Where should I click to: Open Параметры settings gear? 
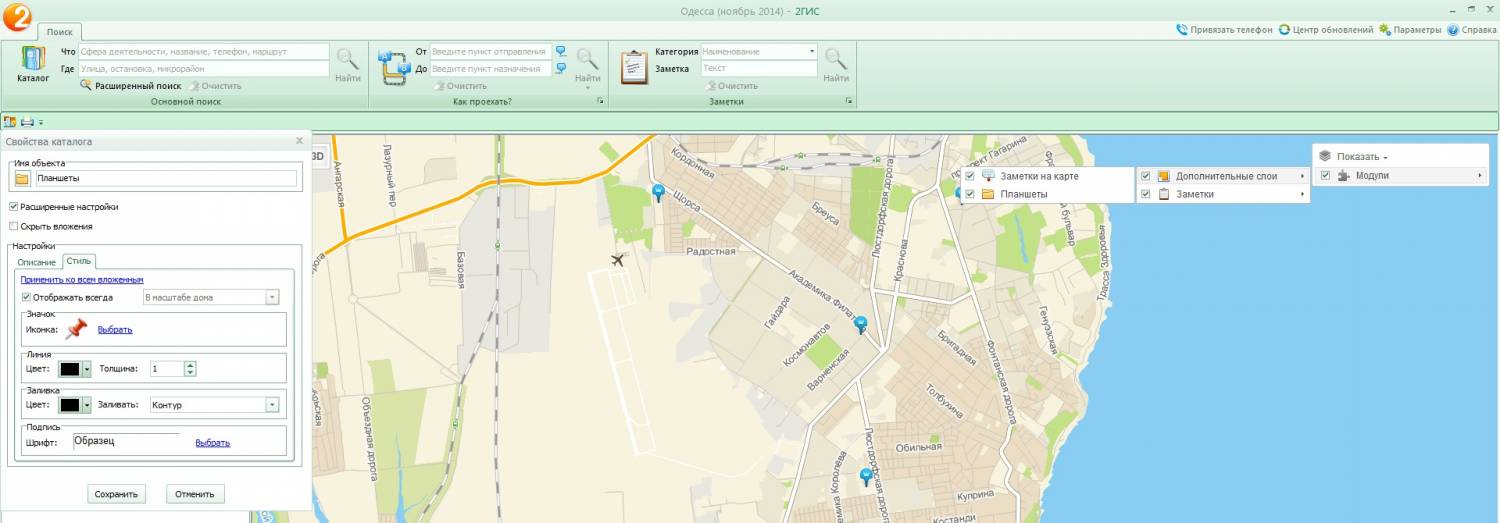tap(1385, 30)
